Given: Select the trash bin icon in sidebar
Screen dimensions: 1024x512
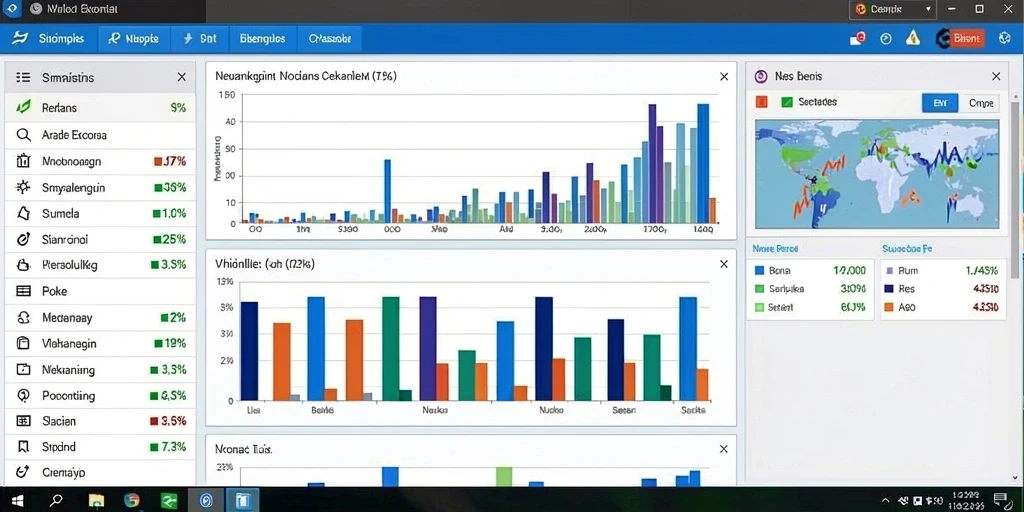Looking at the screenshot, I should tap(24, 161).
